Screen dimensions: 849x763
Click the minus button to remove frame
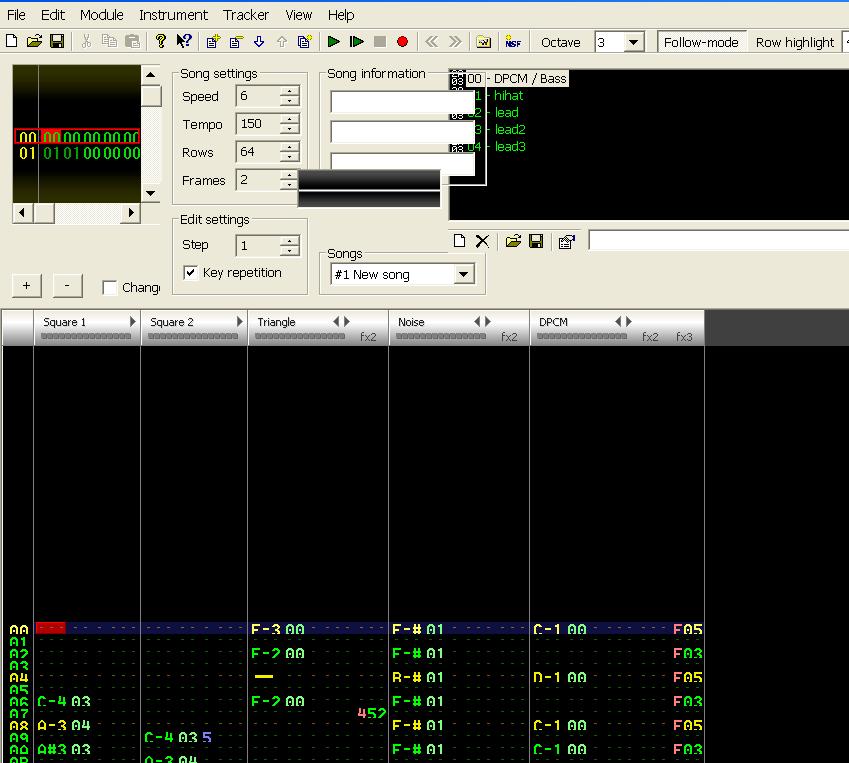pos(67,286)
